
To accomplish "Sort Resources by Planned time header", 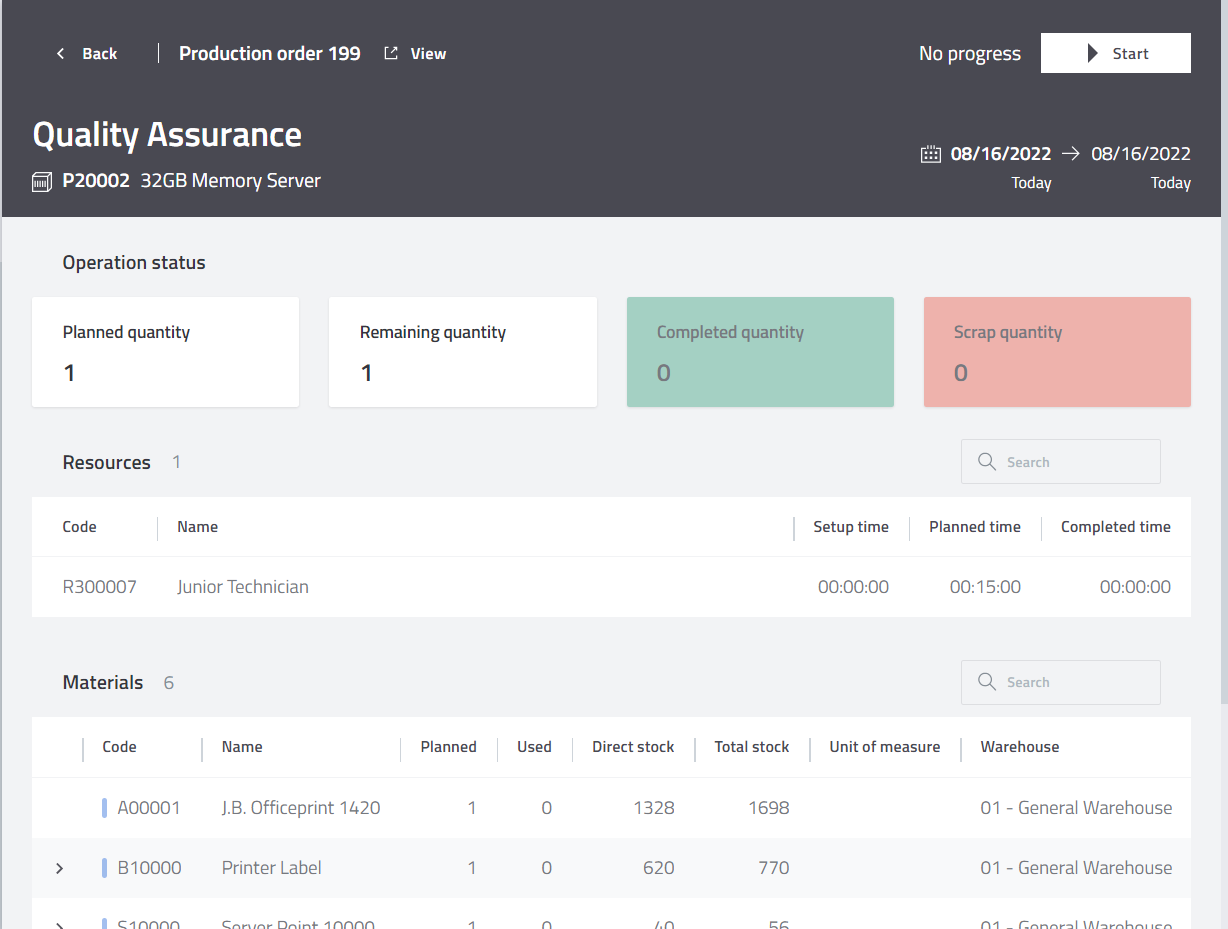I will coord(974,527).
